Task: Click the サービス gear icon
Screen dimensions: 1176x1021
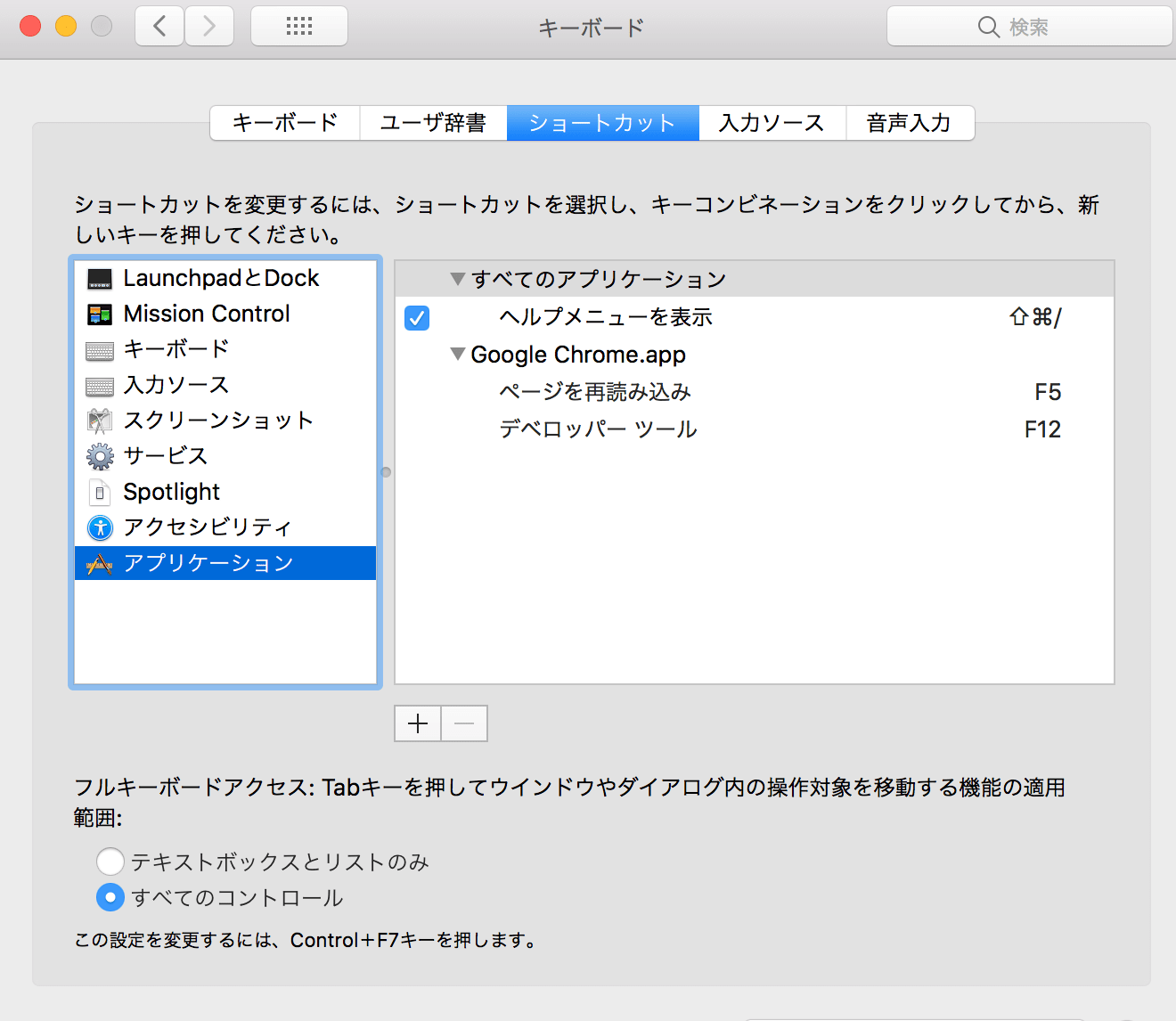Action: 100,457
